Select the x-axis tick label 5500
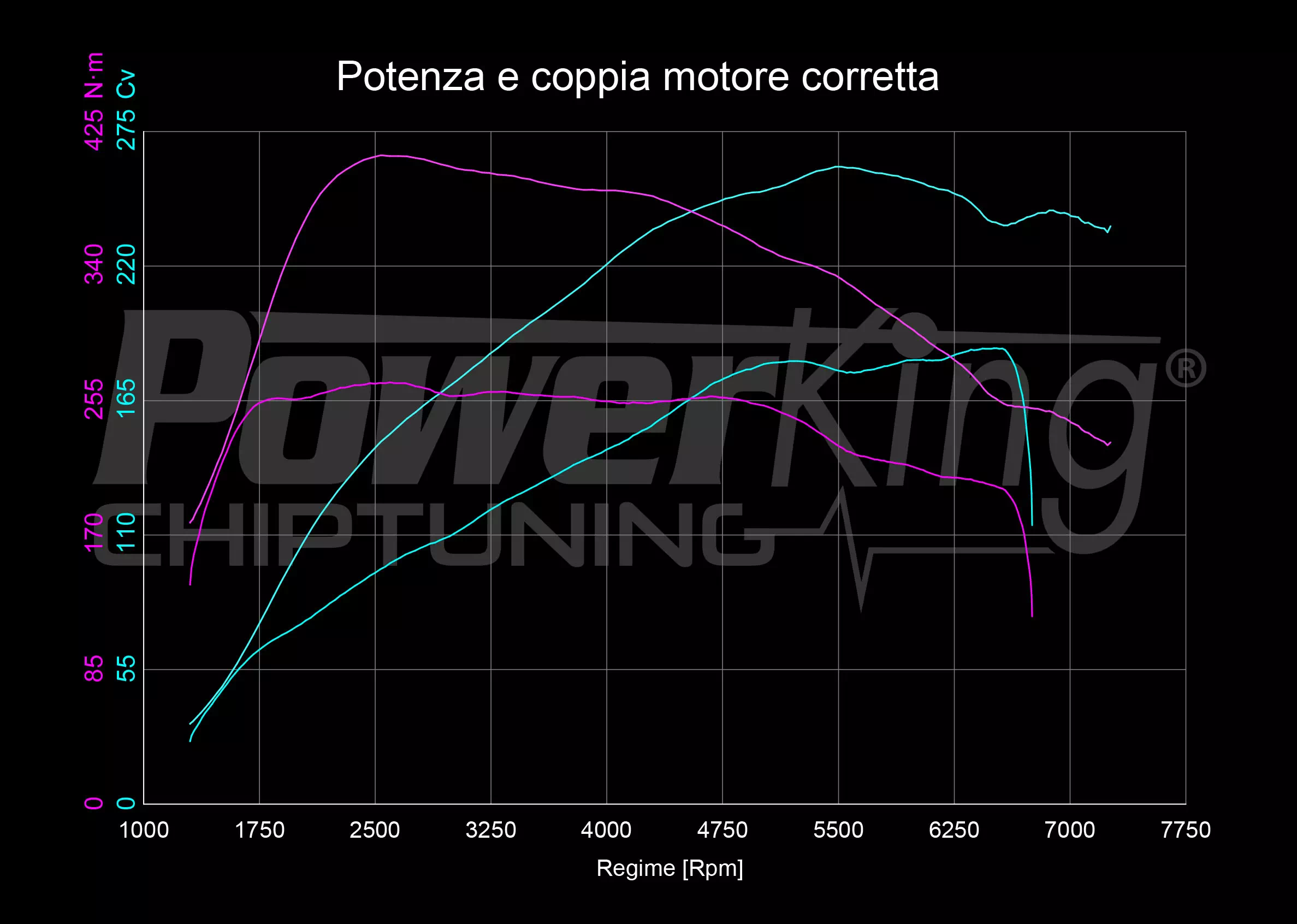The height and width of the screenshot is (924, 1297). [x=838, y=830]
